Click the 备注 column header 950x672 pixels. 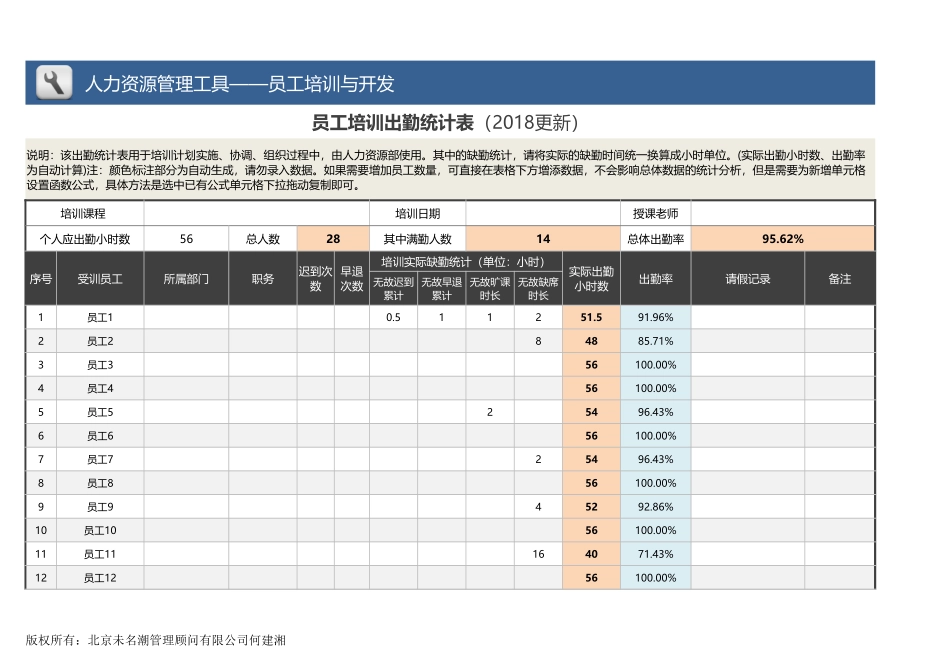(x=839, y=279)
